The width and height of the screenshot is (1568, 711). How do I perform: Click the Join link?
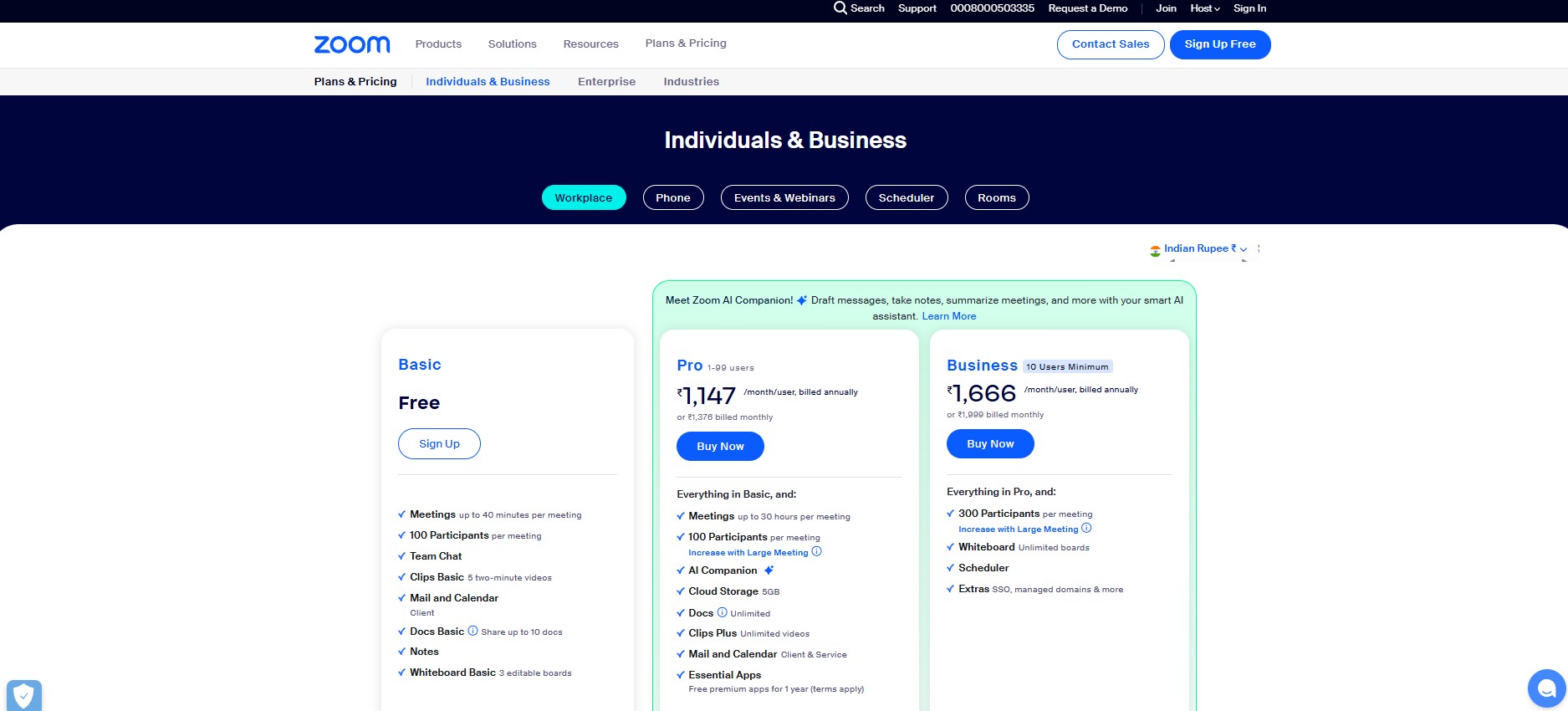click(1166, 8)
